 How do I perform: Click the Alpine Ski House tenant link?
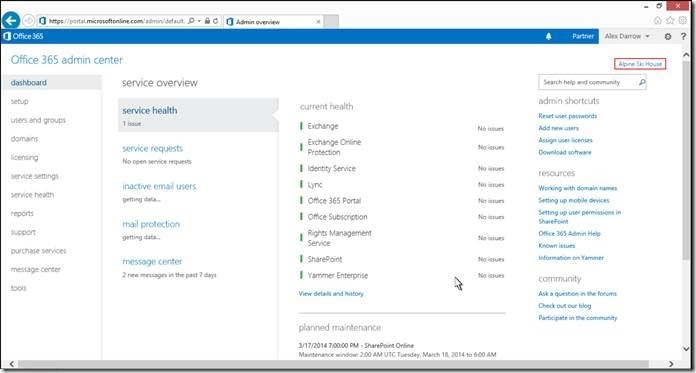pos(640,64)
